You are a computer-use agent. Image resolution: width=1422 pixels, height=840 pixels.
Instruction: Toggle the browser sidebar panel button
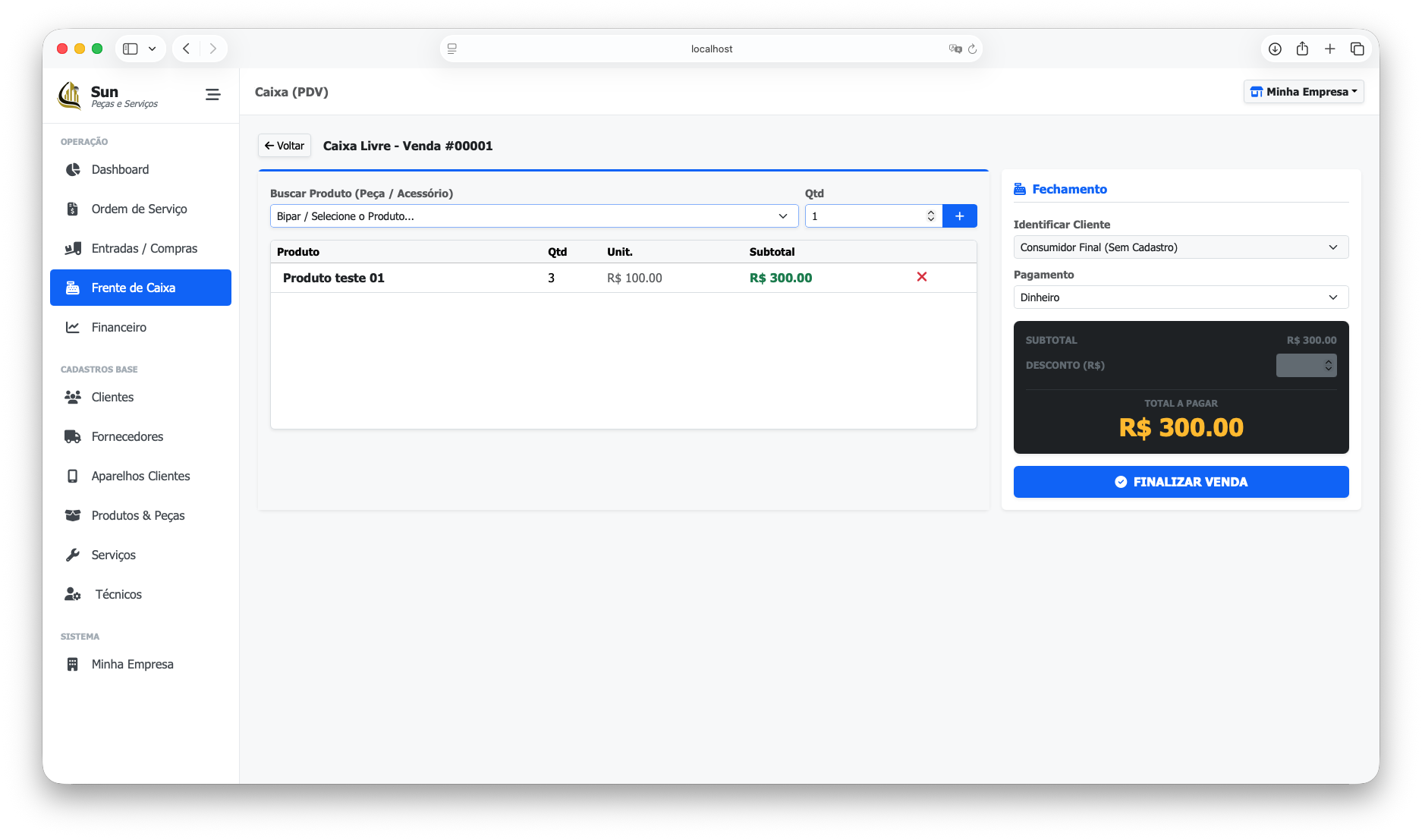point(131,49)
